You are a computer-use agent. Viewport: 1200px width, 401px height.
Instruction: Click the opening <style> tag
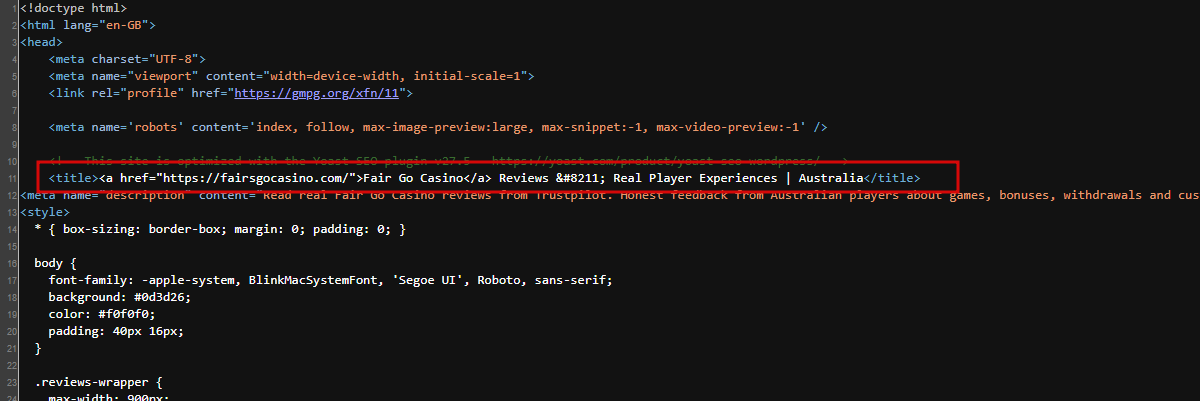(44, 212)
